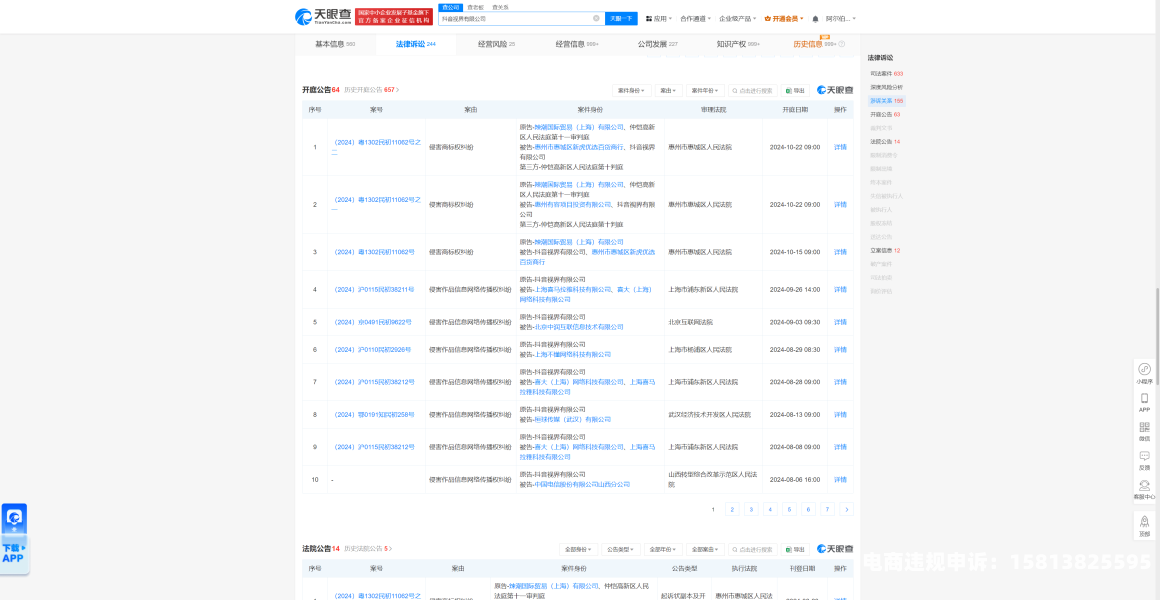Clear the search box with the X icon
Screen dimensions: 1160x600
point(596,18)
